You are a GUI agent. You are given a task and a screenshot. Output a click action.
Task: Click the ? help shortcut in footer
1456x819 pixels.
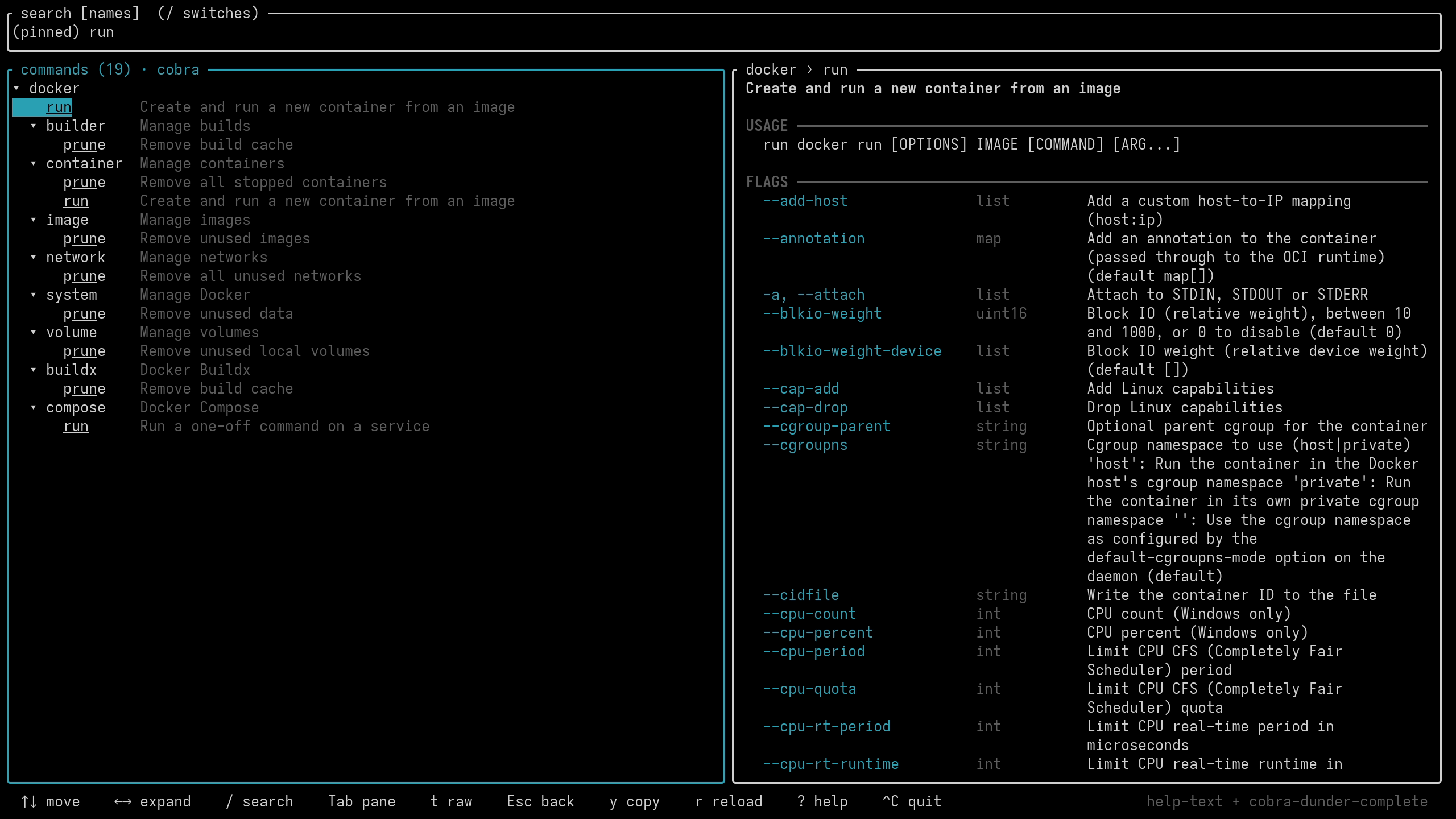coord(822,802)
